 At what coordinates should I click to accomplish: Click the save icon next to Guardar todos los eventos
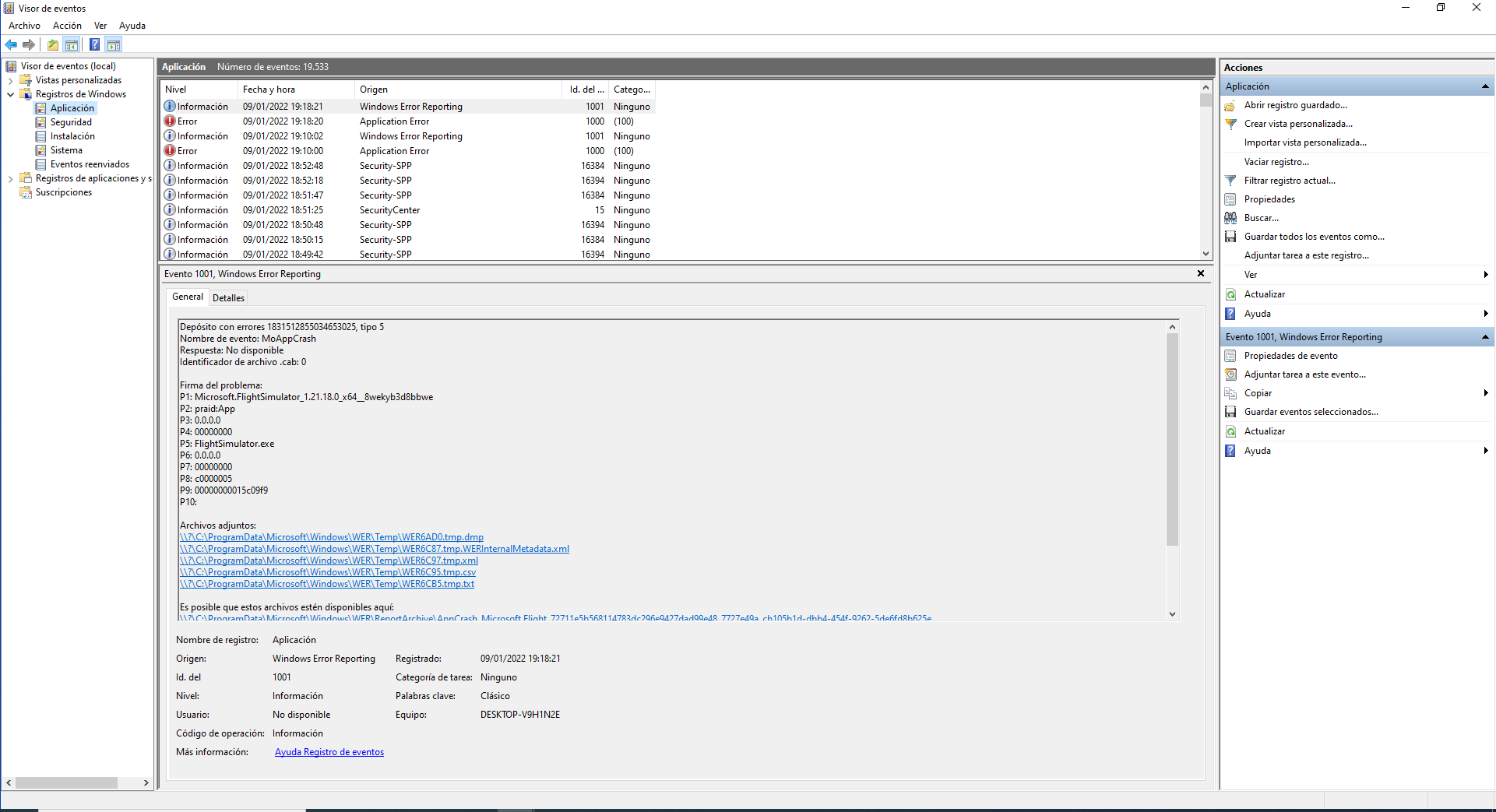[x=1230, y=237]
